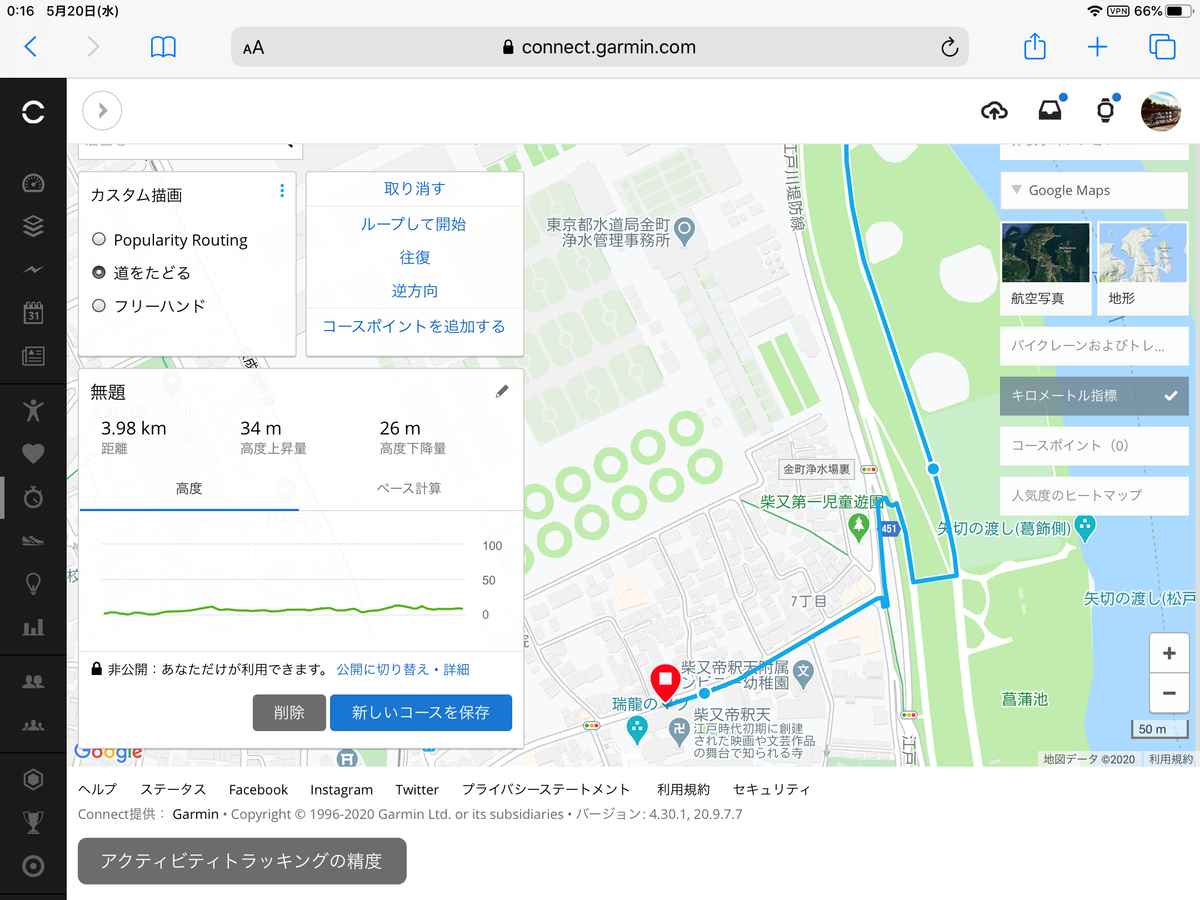1200x900 pixels.
Task: Open the connections people sidebar icon
Action: (33, 681)
